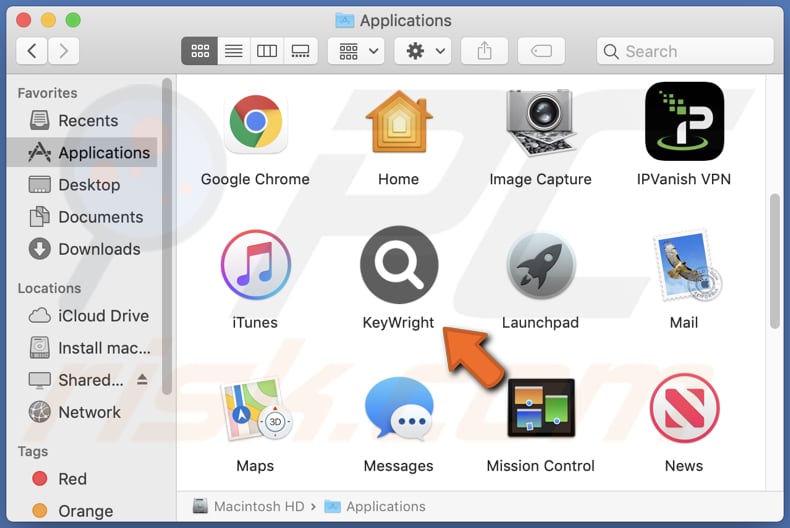
Task: Open Desktop in the sidebar
Action: 83,185
